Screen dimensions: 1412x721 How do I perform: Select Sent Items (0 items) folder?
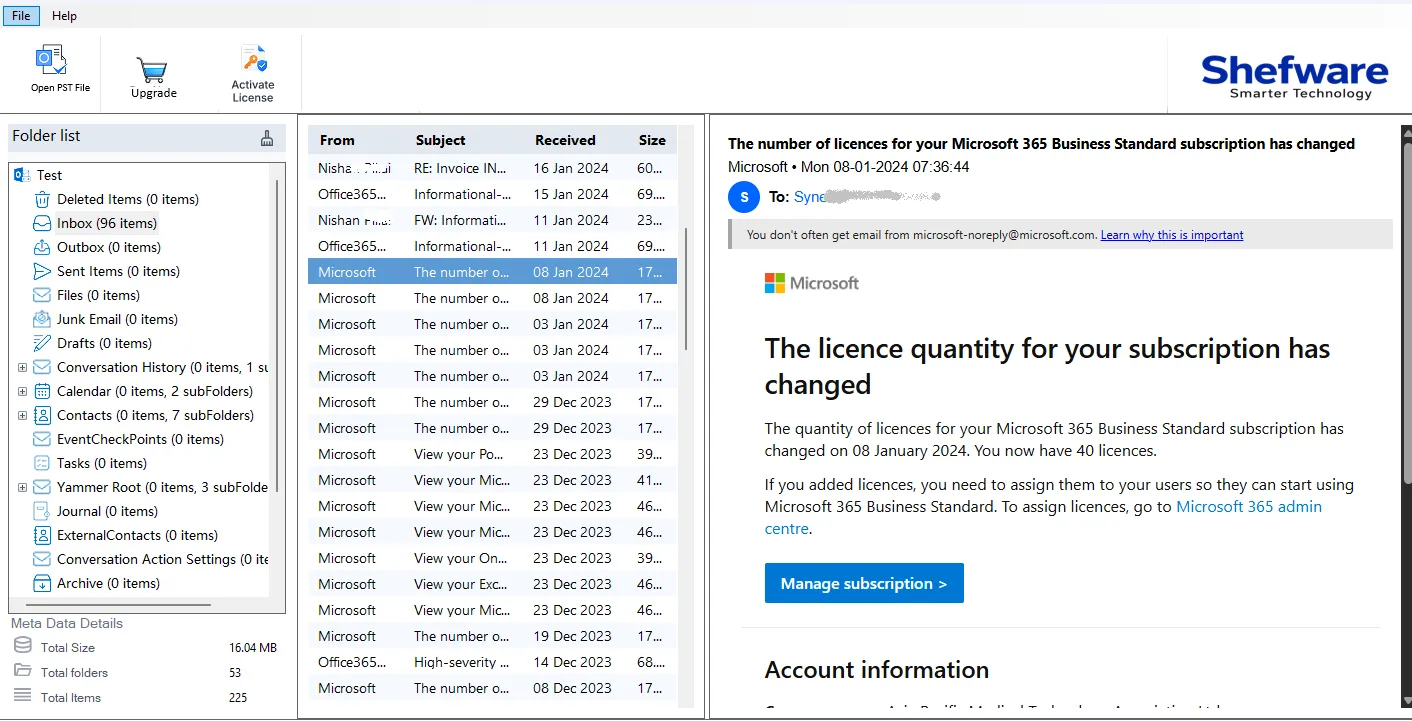118,271
